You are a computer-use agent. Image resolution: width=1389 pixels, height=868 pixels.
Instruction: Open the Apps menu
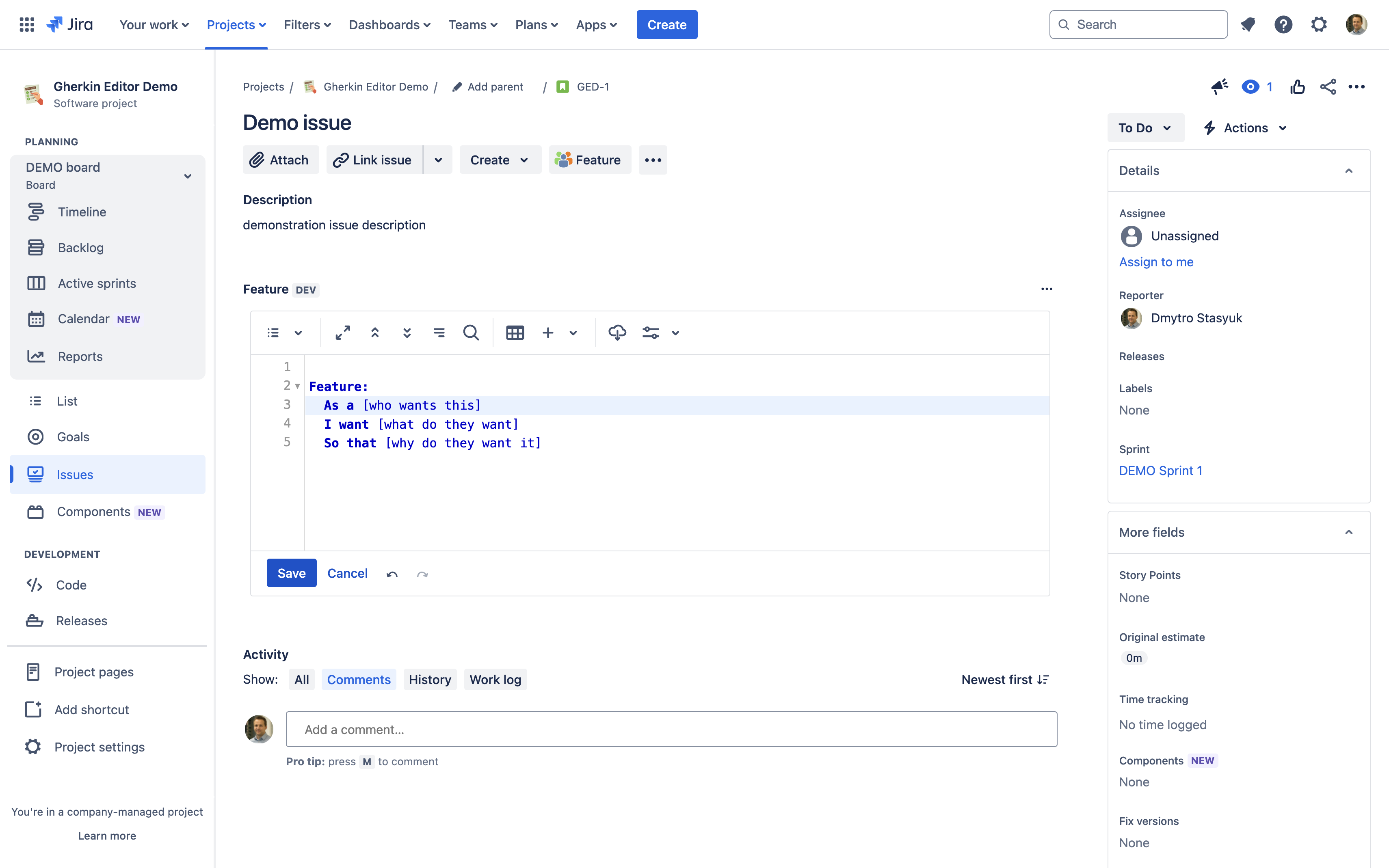(x=597, y=25)
